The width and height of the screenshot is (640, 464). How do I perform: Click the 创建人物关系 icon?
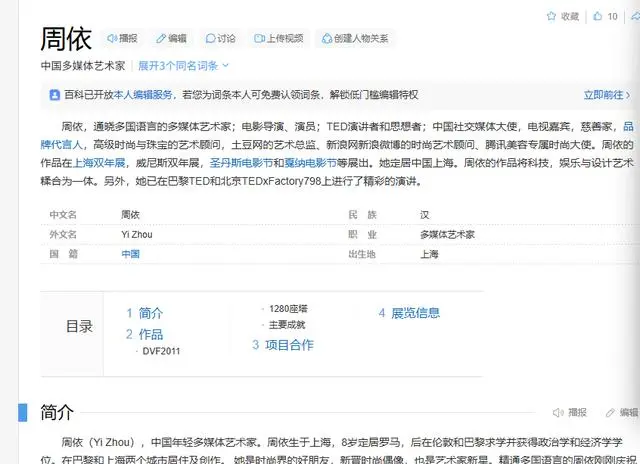point(325,39)
